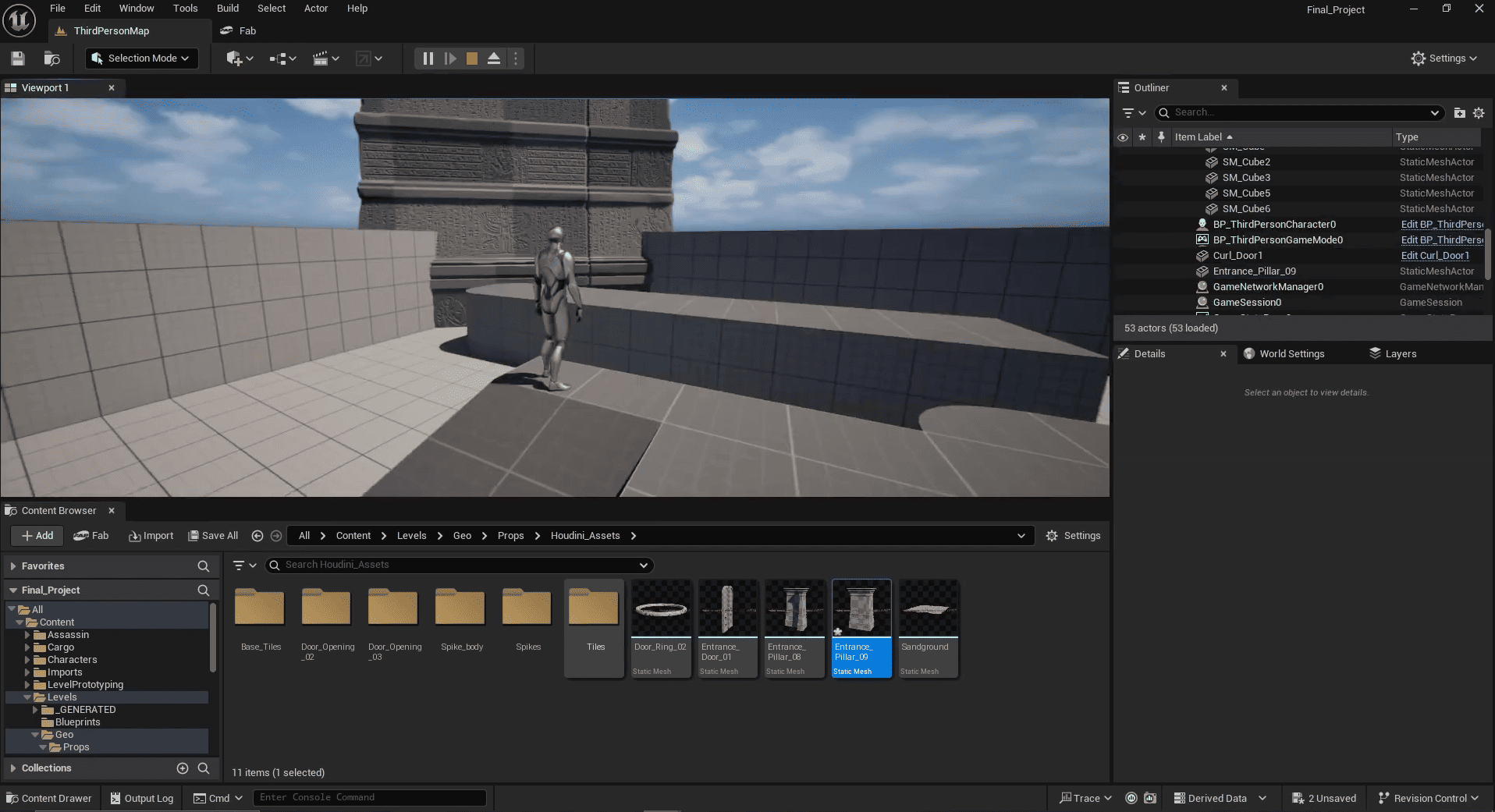Expand the Collections section

13,768
